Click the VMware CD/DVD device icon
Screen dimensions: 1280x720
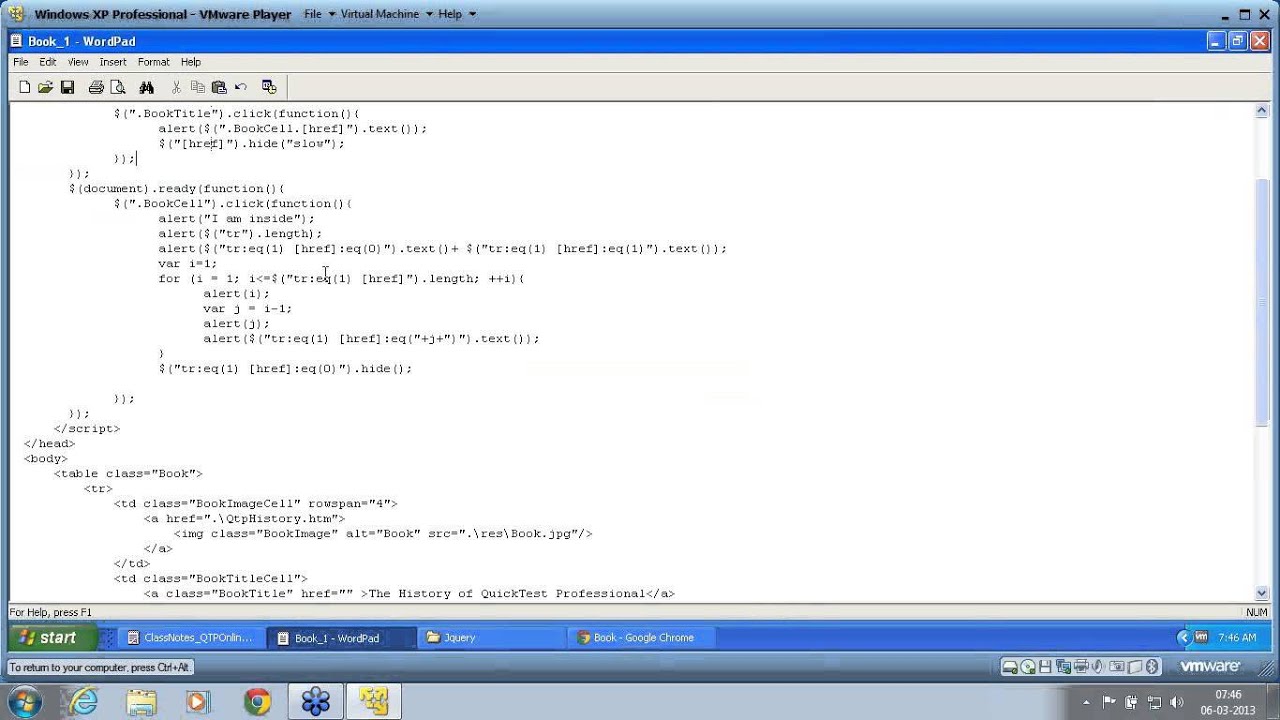1028,667
